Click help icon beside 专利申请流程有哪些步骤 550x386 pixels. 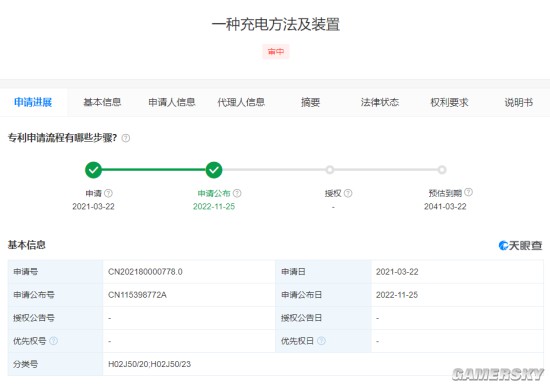(126, 138)
